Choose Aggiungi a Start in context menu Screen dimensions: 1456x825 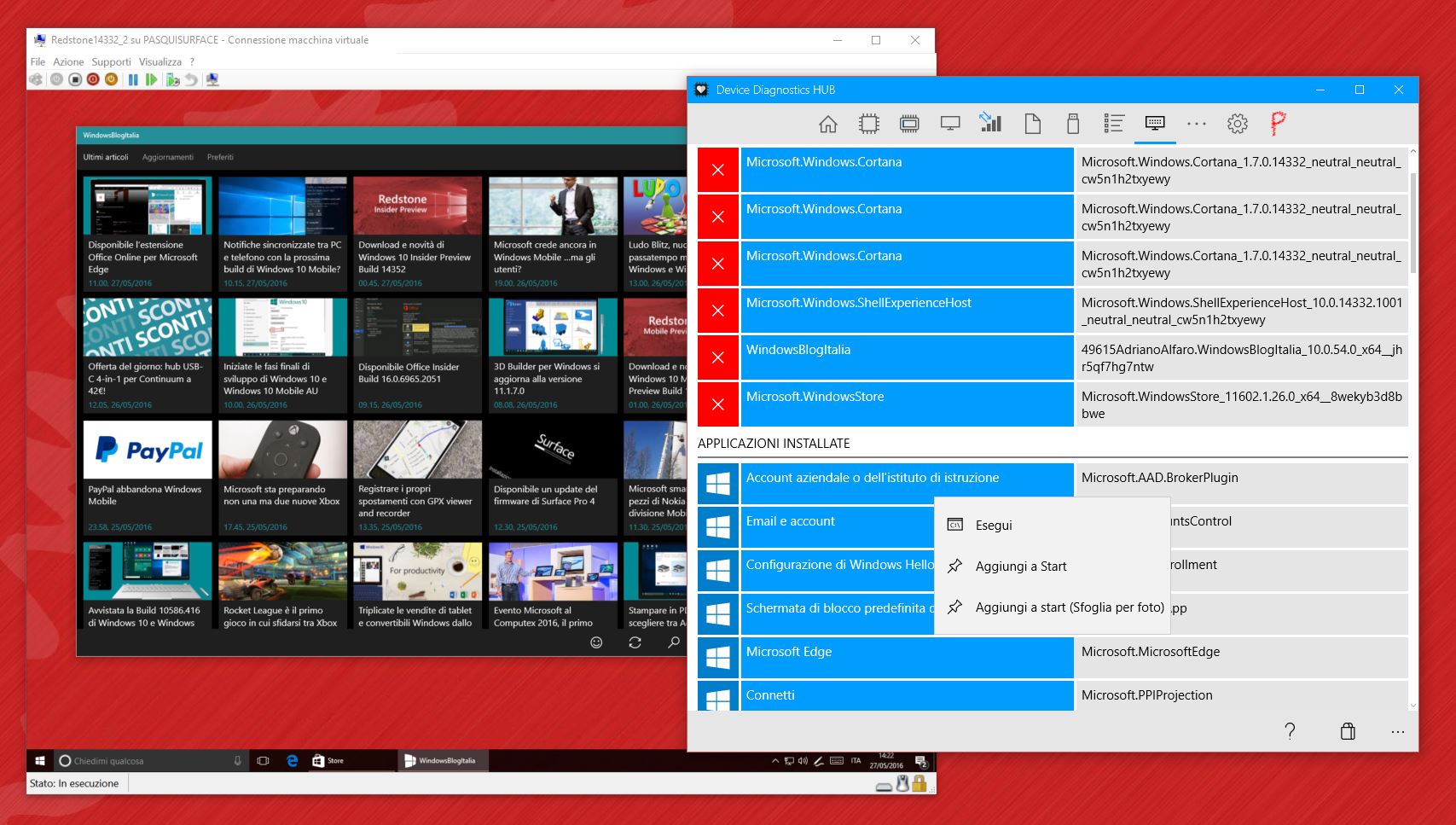click(1052, 566)
